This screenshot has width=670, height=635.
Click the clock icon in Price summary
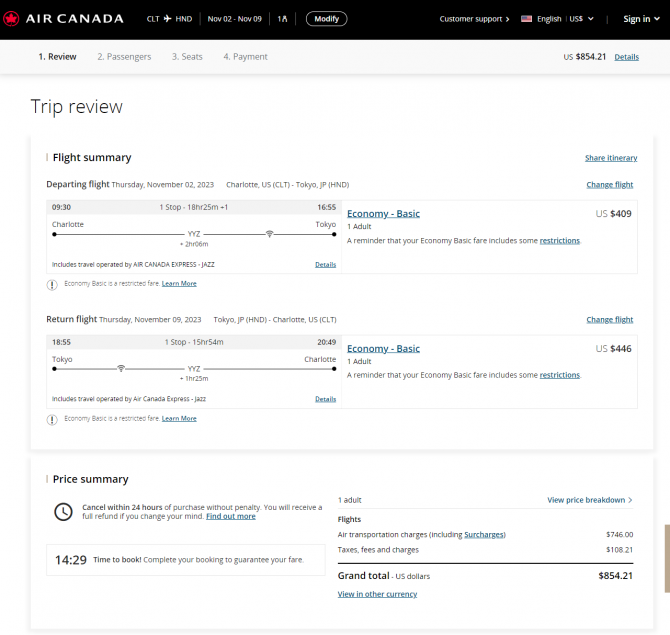click(63, 512)
